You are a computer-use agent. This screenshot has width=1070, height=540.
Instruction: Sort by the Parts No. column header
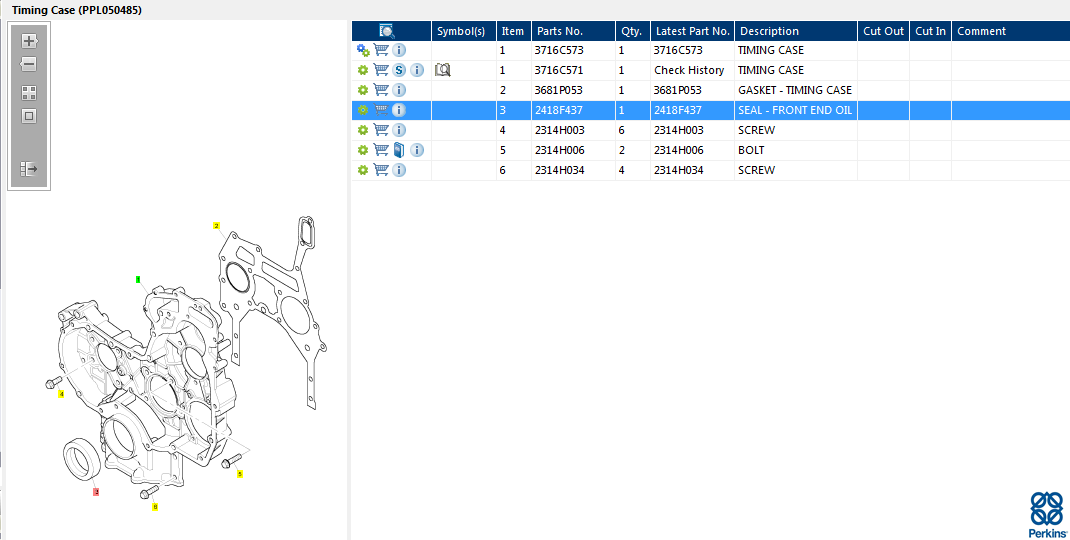573,31
